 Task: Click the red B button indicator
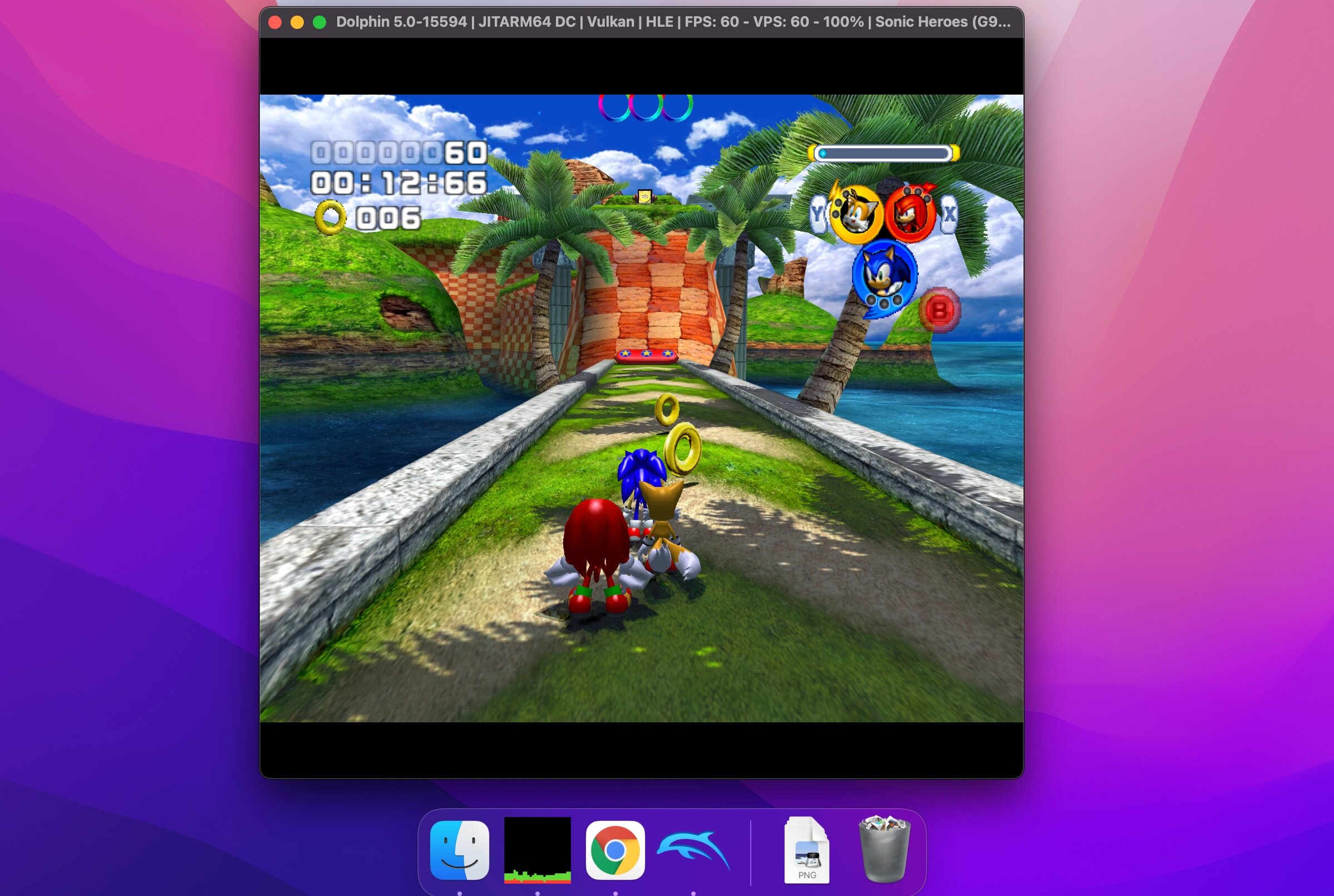coord(940,311)
